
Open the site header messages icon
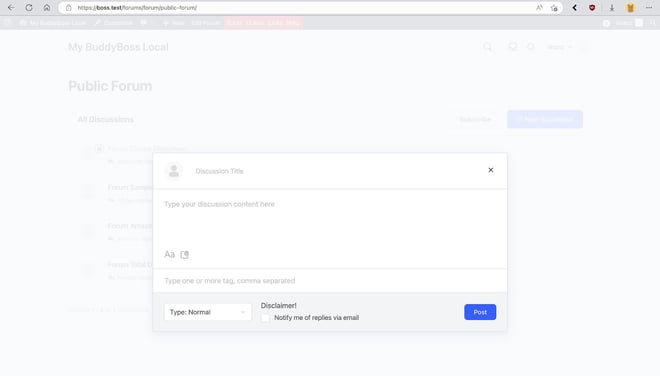pyautogui.click(x=512, y=47)
